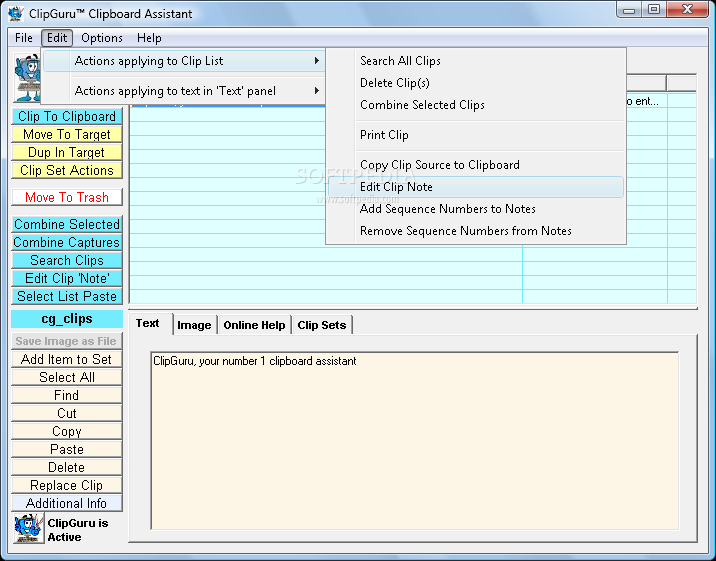The height and width of the screenshot is (561, 716).
Task: Open the File menu
Action: click(24, 38)
